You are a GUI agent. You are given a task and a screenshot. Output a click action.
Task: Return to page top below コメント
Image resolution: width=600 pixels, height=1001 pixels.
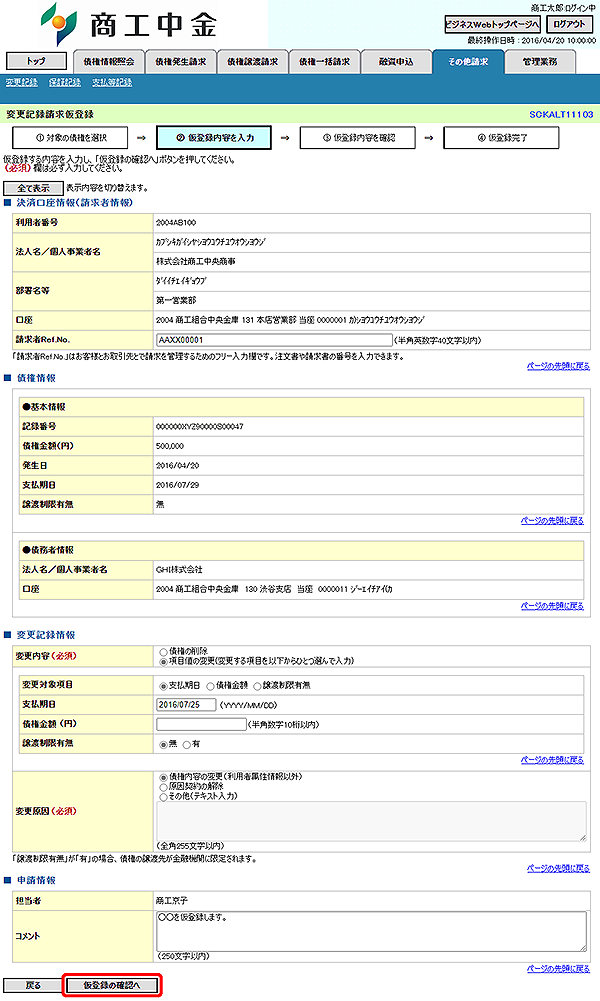(559, 968)
